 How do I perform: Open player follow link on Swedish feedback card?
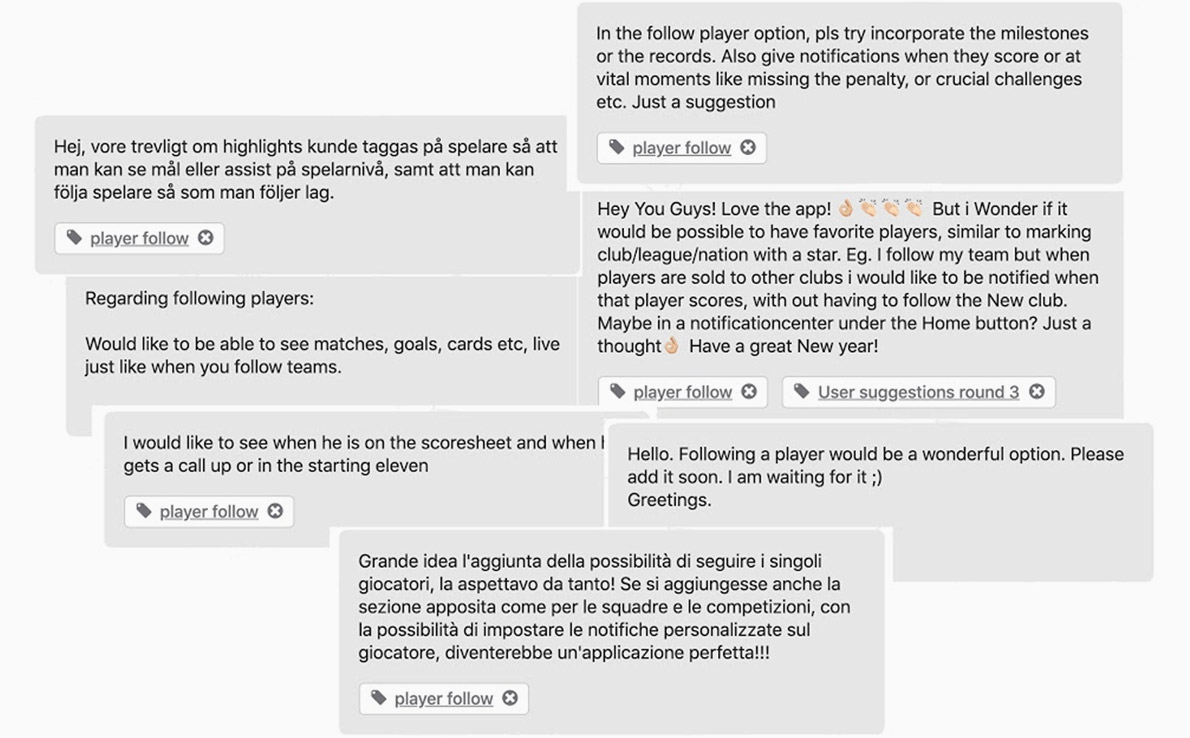point(139,238)
